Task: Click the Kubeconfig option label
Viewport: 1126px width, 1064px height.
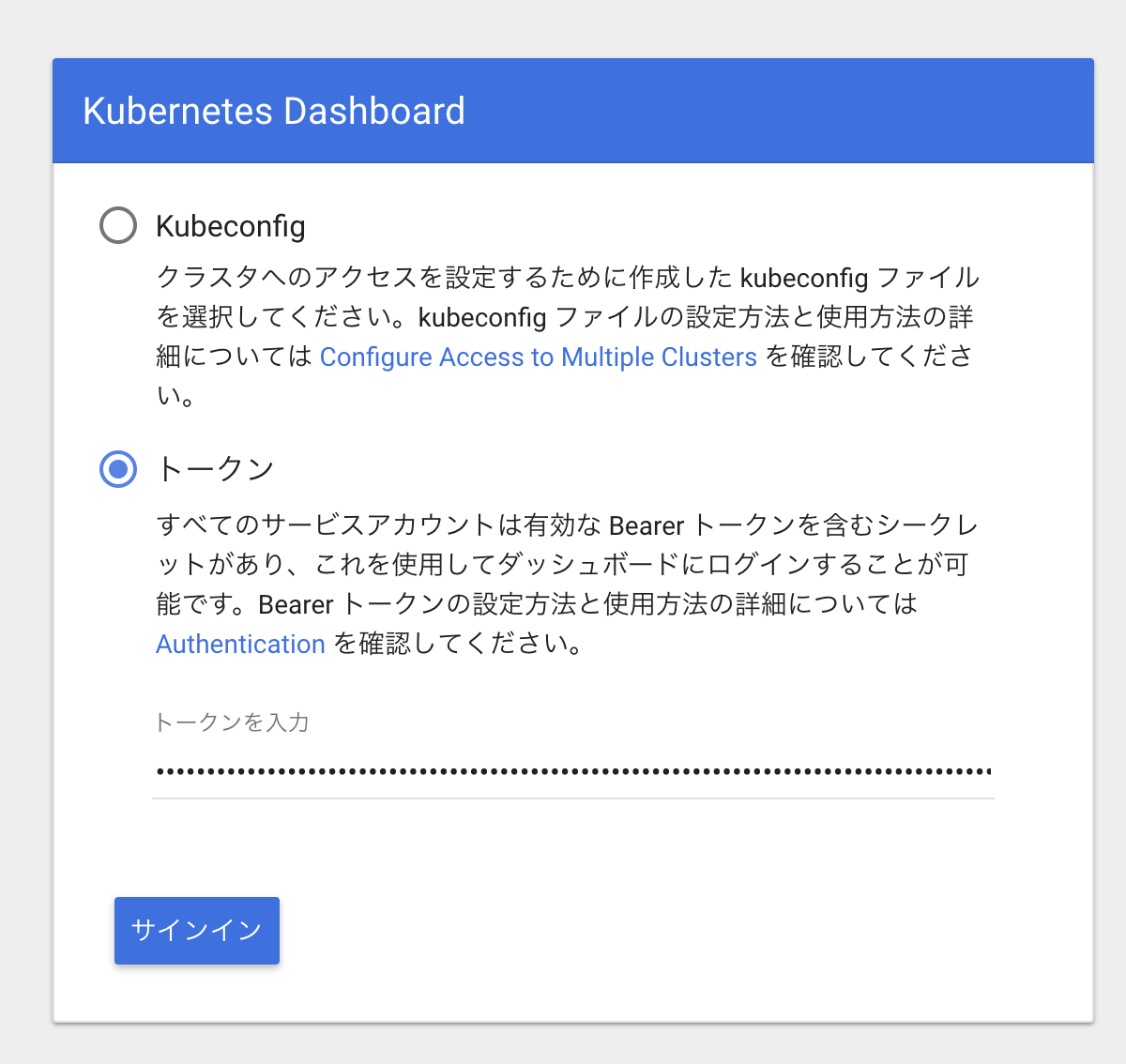Action: click(x=231, y=226)
